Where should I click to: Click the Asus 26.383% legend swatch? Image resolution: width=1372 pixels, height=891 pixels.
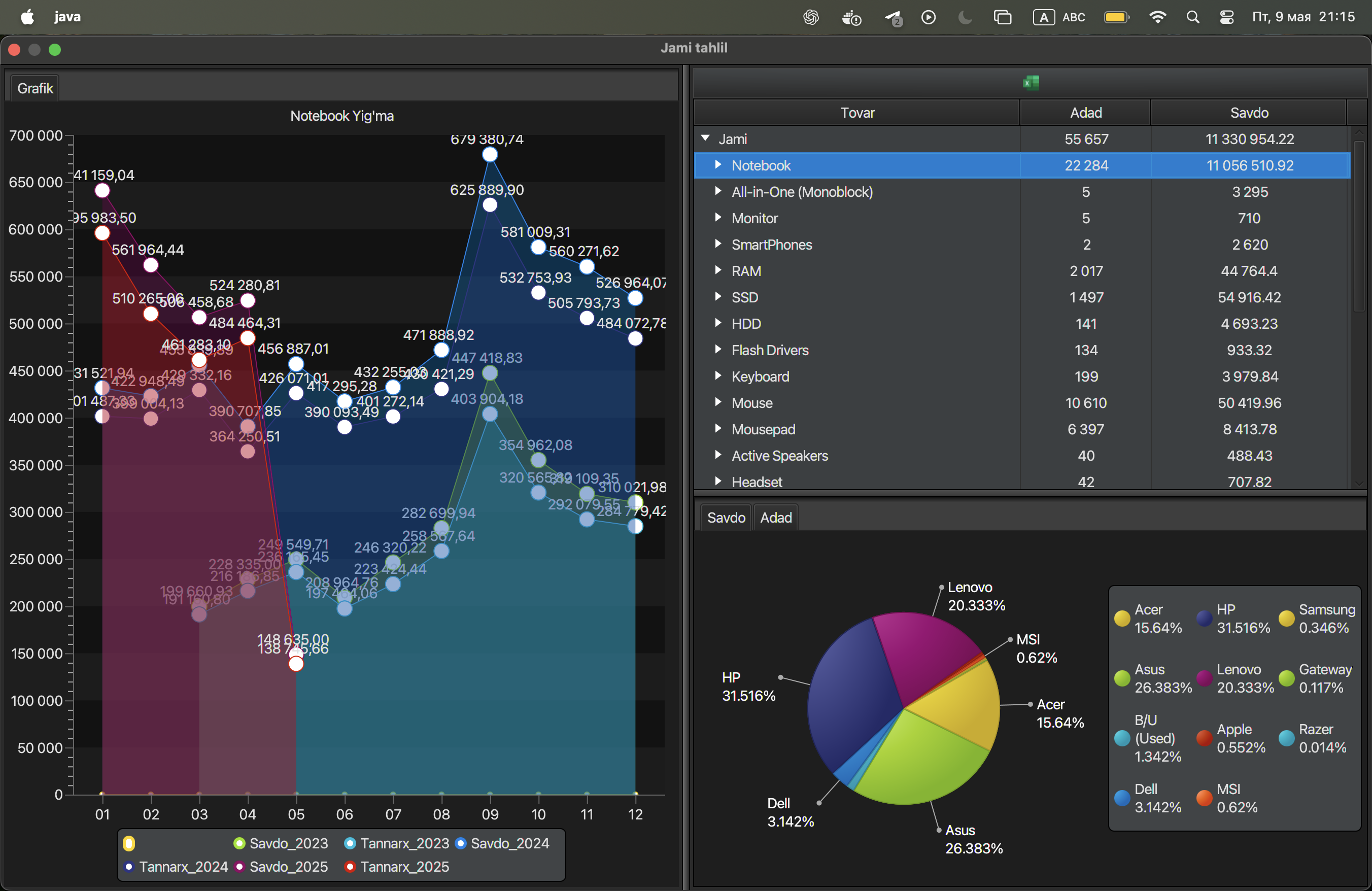[1122, 678]
